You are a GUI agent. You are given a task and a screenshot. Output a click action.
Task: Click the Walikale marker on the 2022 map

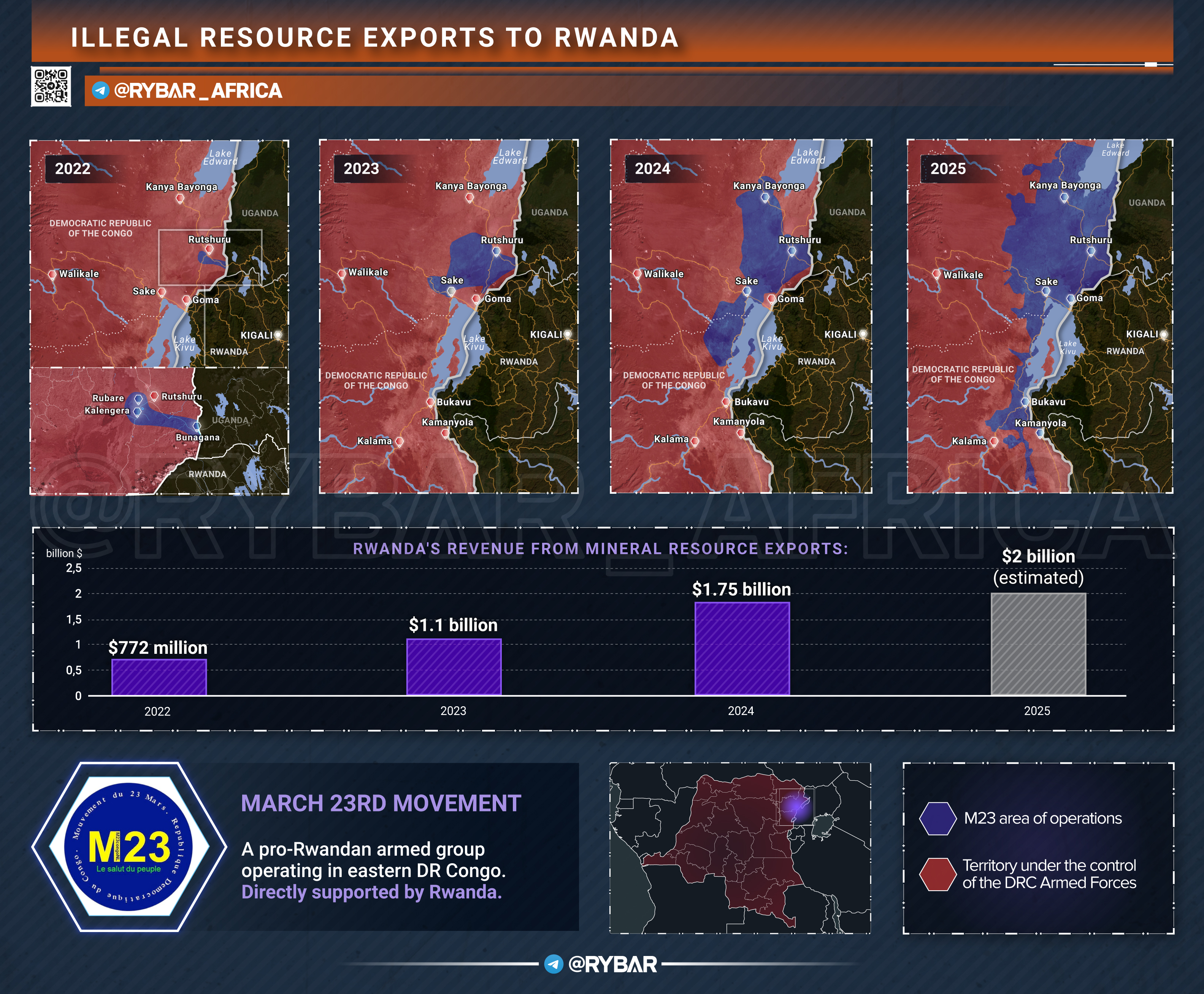[52, 274]
